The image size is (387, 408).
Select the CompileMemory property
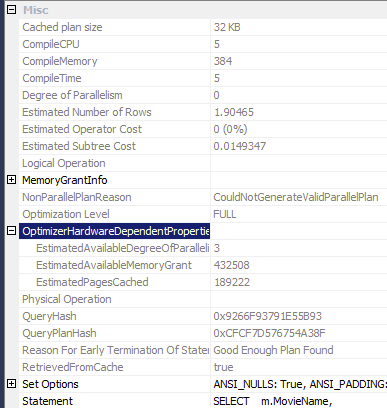pos(60,61)
